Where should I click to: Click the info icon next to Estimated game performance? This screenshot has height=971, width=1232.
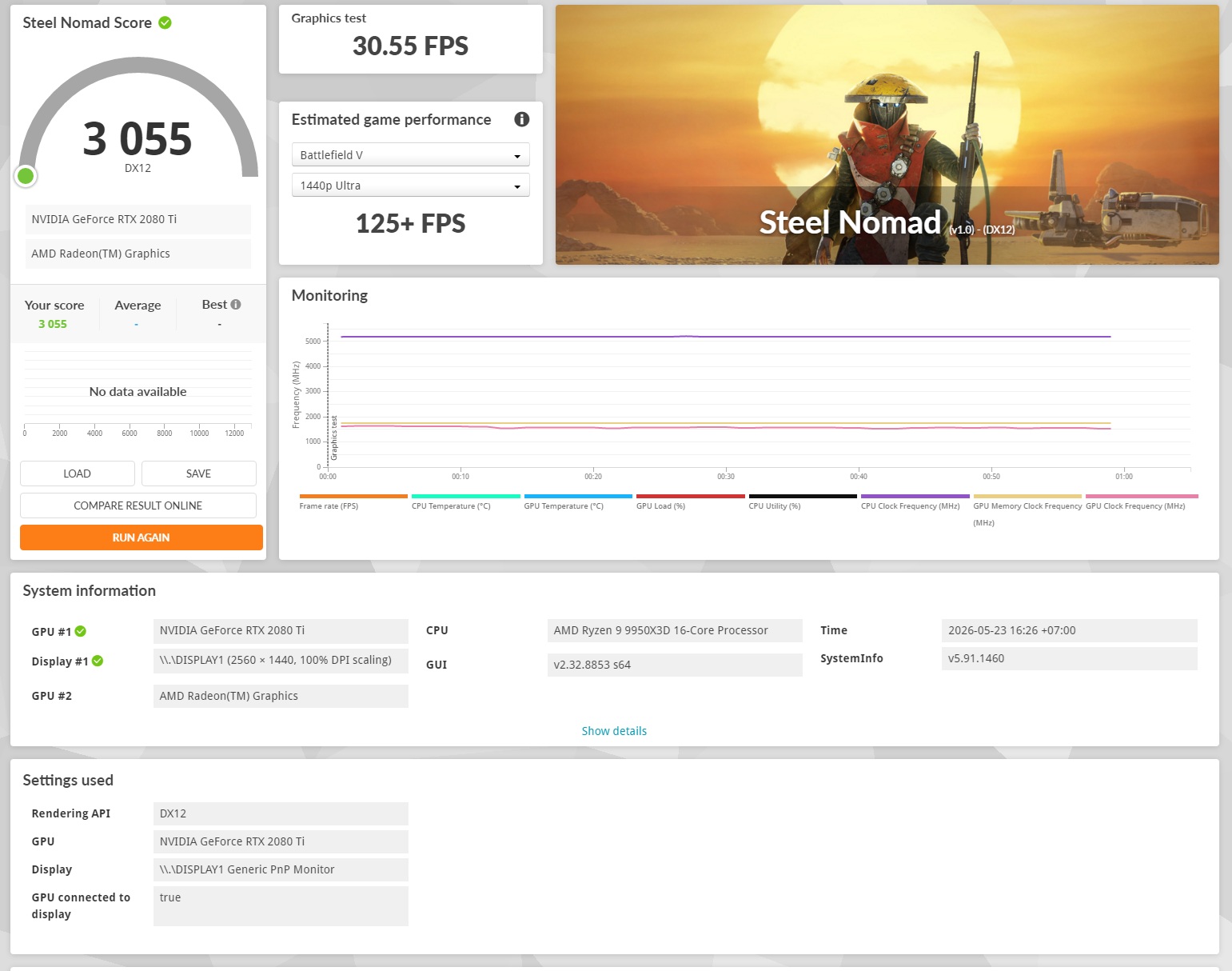[x=522, y=119]
